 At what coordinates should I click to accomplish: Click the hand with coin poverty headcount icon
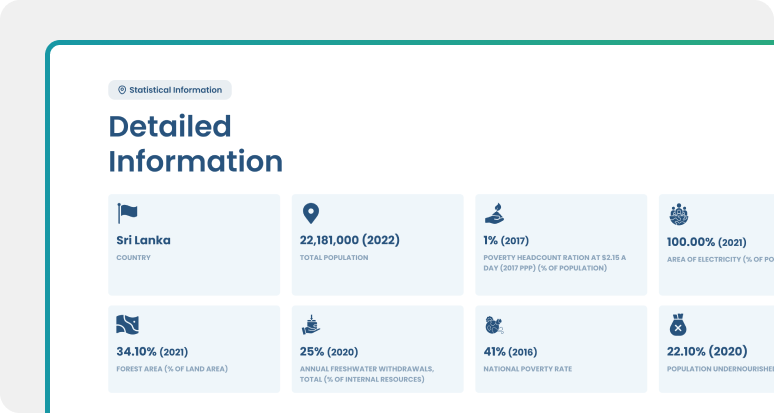point(494,213)
